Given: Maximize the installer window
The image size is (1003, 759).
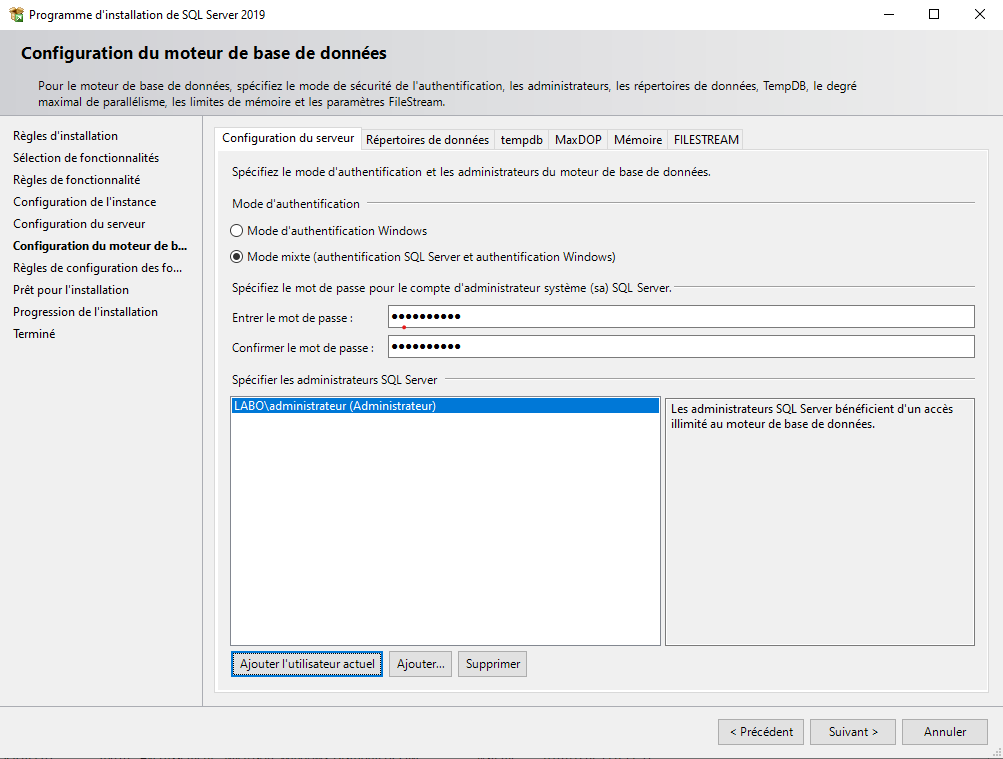Looking at the screenshot, I should [x=934, y=15].
